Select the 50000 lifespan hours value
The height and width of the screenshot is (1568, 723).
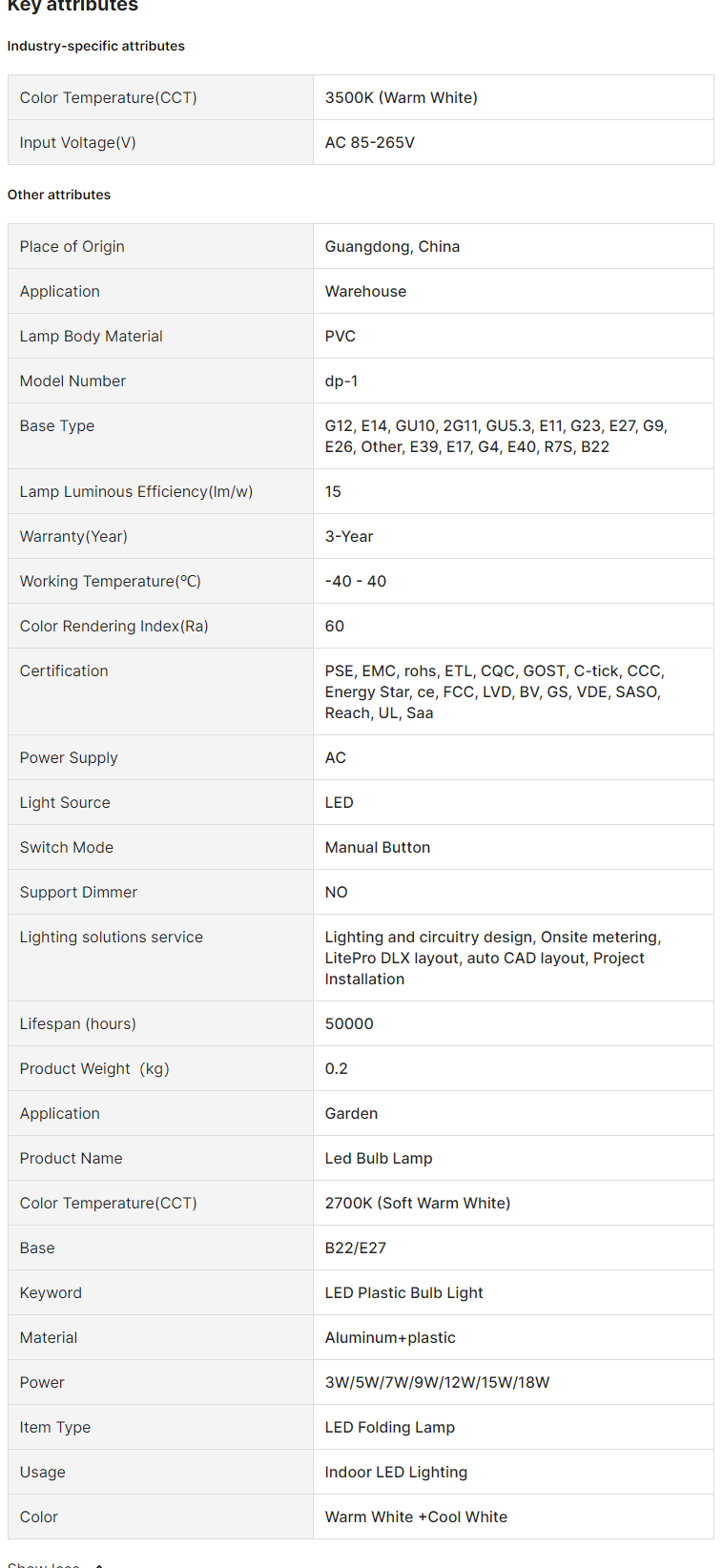point(349,1023)
